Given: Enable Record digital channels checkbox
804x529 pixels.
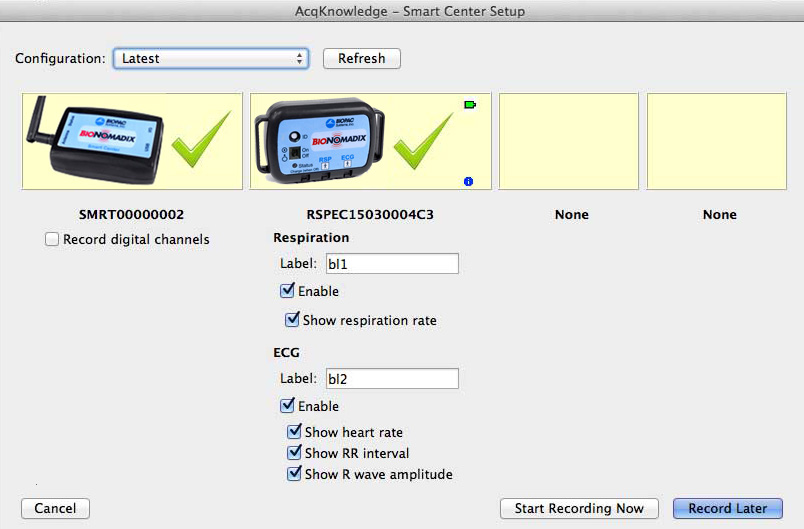Looking at the screenshot, I should coord(52,240).
